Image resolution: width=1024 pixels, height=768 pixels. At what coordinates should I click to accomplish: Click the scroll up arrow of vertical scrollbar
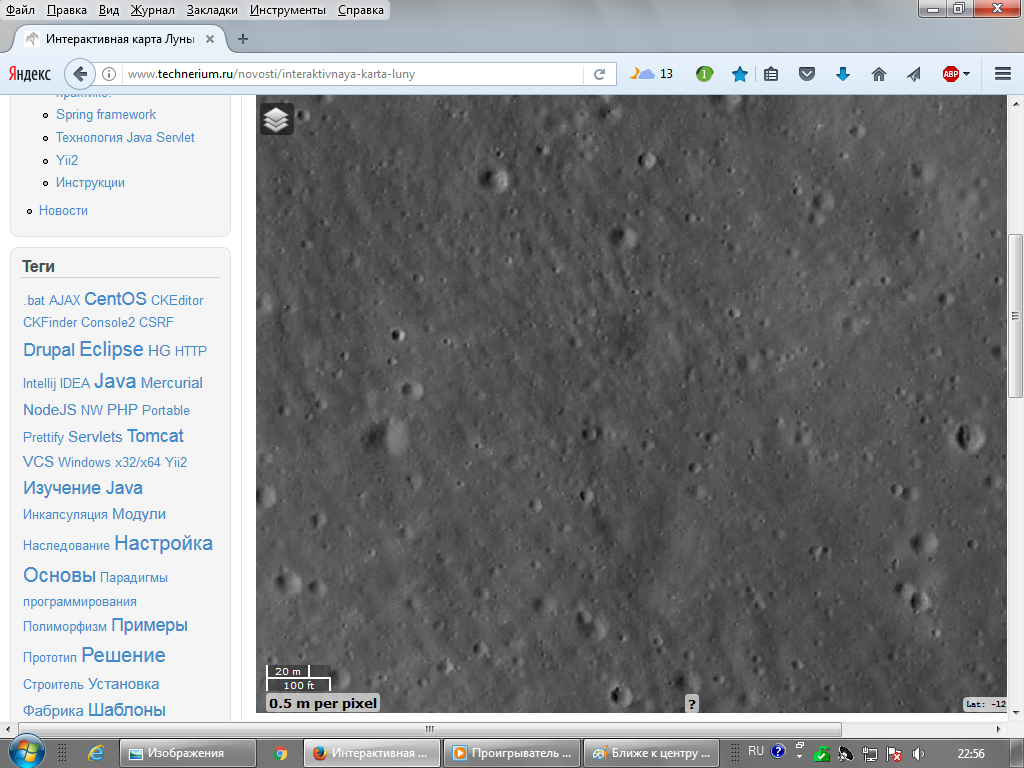point(1016,104)
